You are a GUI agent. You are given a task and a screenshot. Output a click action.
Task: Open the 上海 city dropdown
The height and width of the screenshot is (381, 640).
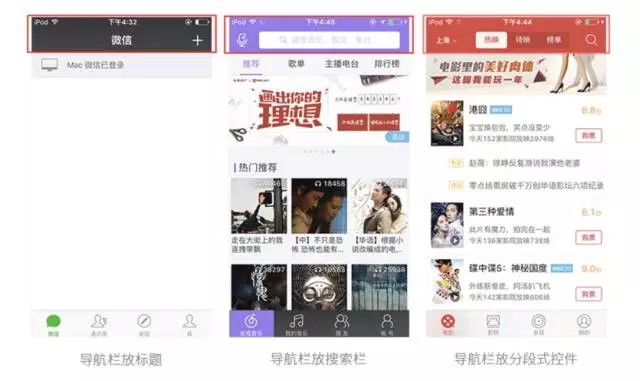click(x=446, y=40)
